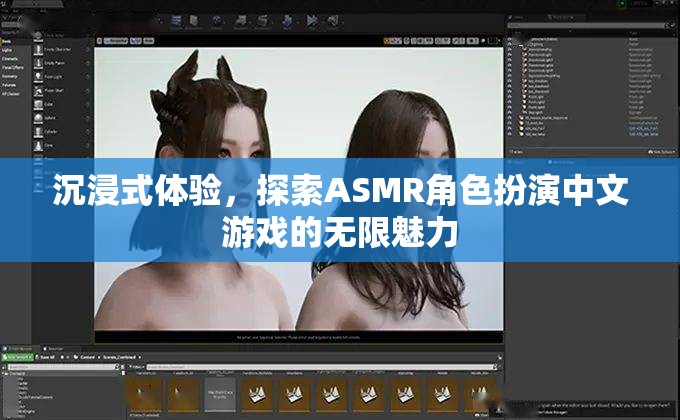Toggle visibility of ExponentialHeightFog in the outliner
Viewport: 680px width, 420px height.
click(x=510, y=75)
